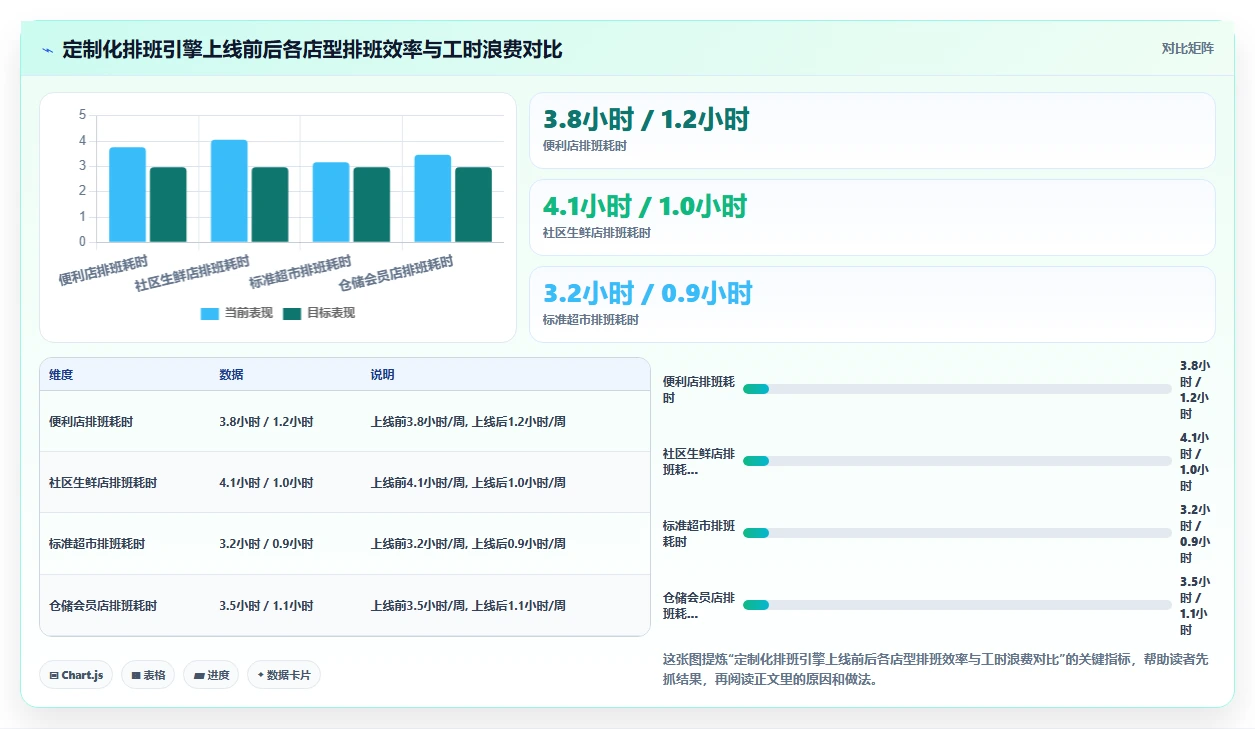This screenshot has width=1255, height=729.
Task: Toggle the 目标表现 legend swatch
Action: tap(292, 313)
